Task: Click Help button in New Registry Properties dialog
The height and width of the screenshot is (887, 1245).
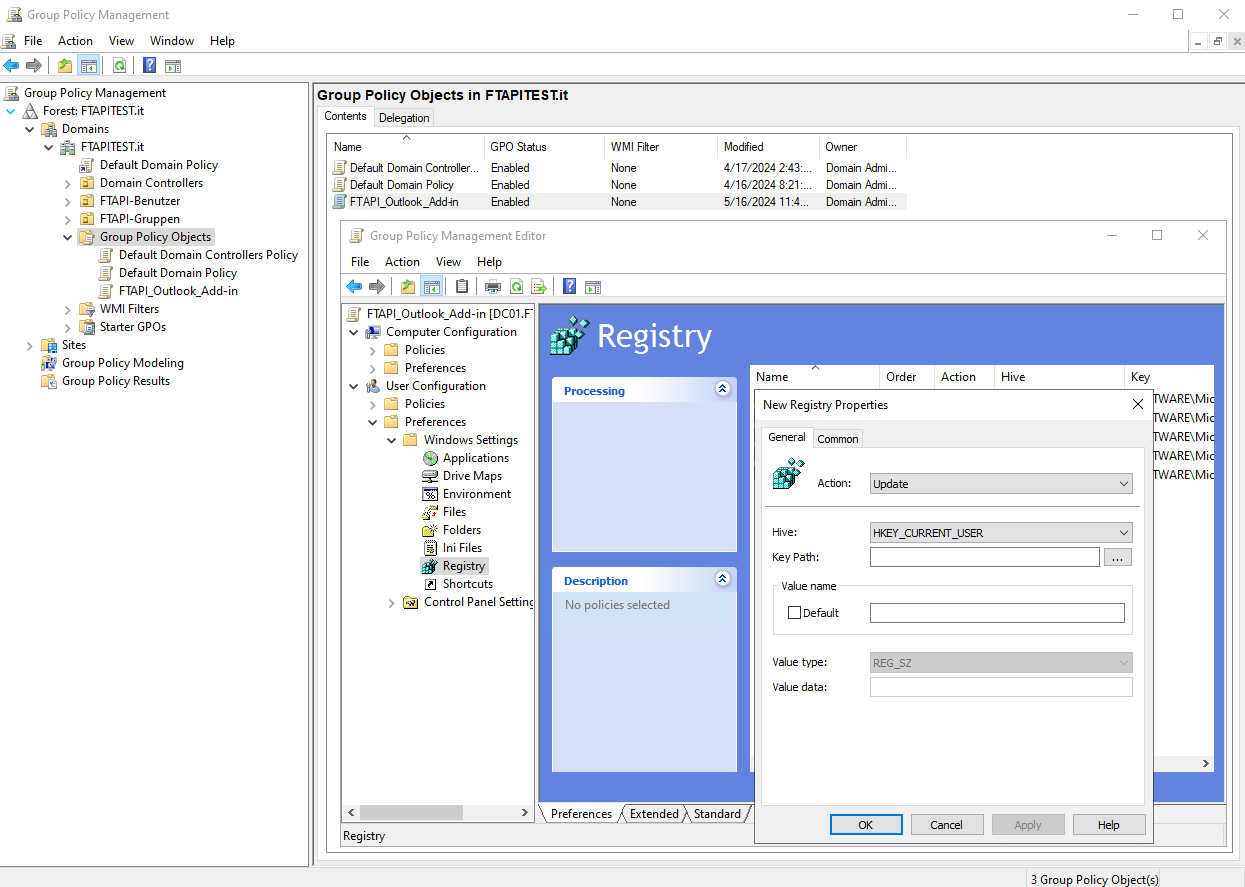Action: (x=1109, y=825)
